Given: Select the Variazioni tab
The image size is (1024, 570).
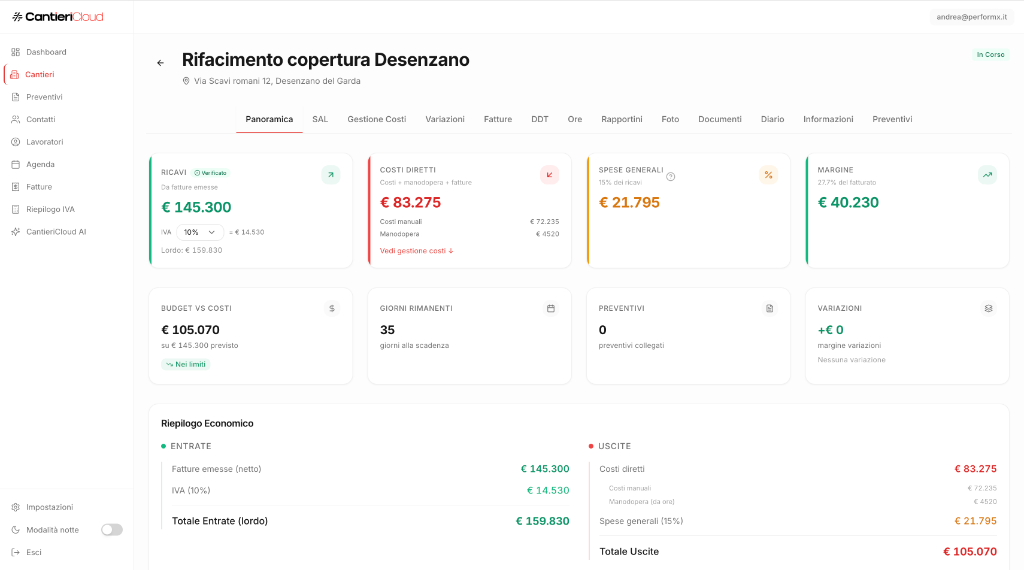Looking at the screenshot, I should pyautogui.click(x=445, y=119).
